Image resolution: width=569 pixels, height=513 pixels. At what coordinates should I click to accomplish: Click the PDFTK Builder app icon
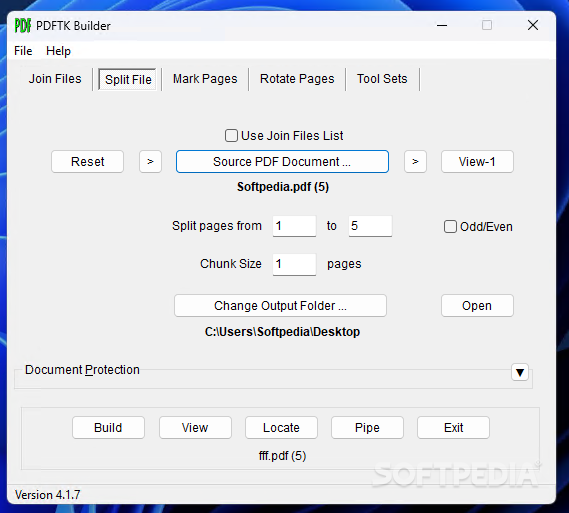tap(22, 26)
